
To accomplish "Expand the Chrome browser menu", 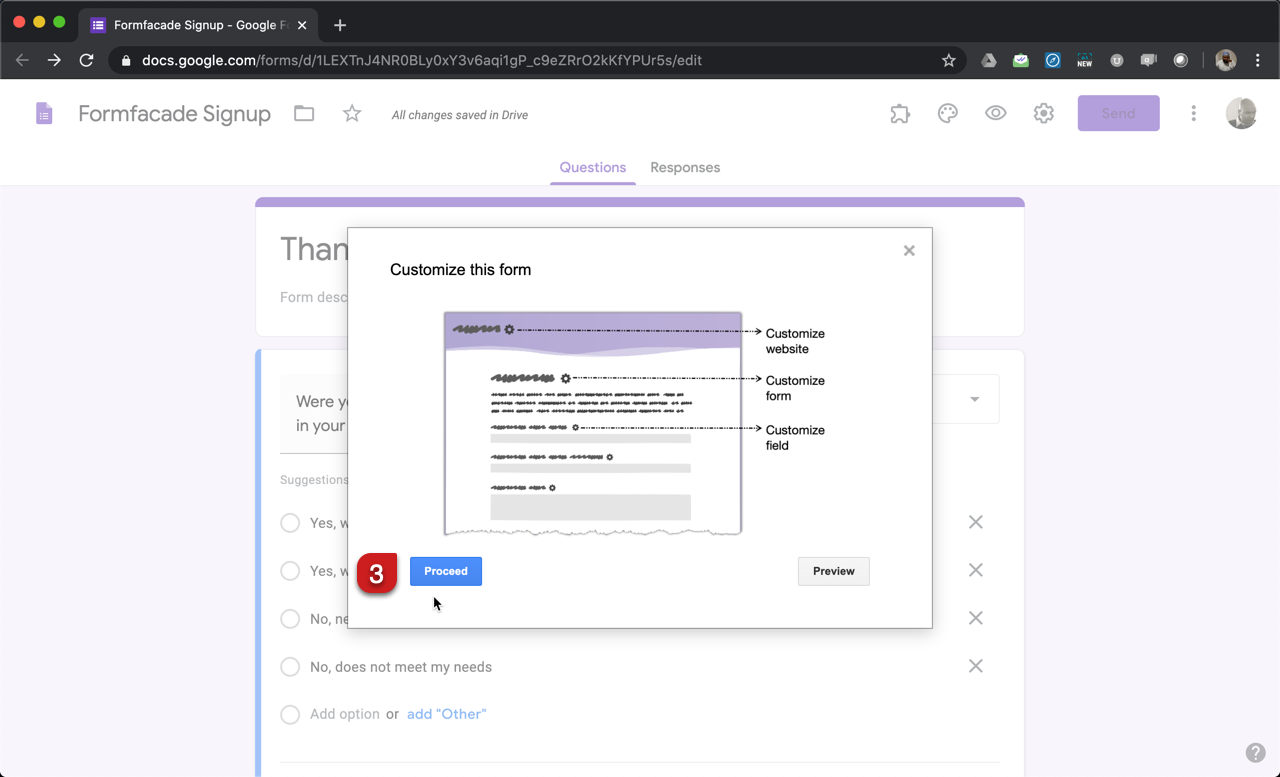I will pyautogui.click(x=1258, y=60).
